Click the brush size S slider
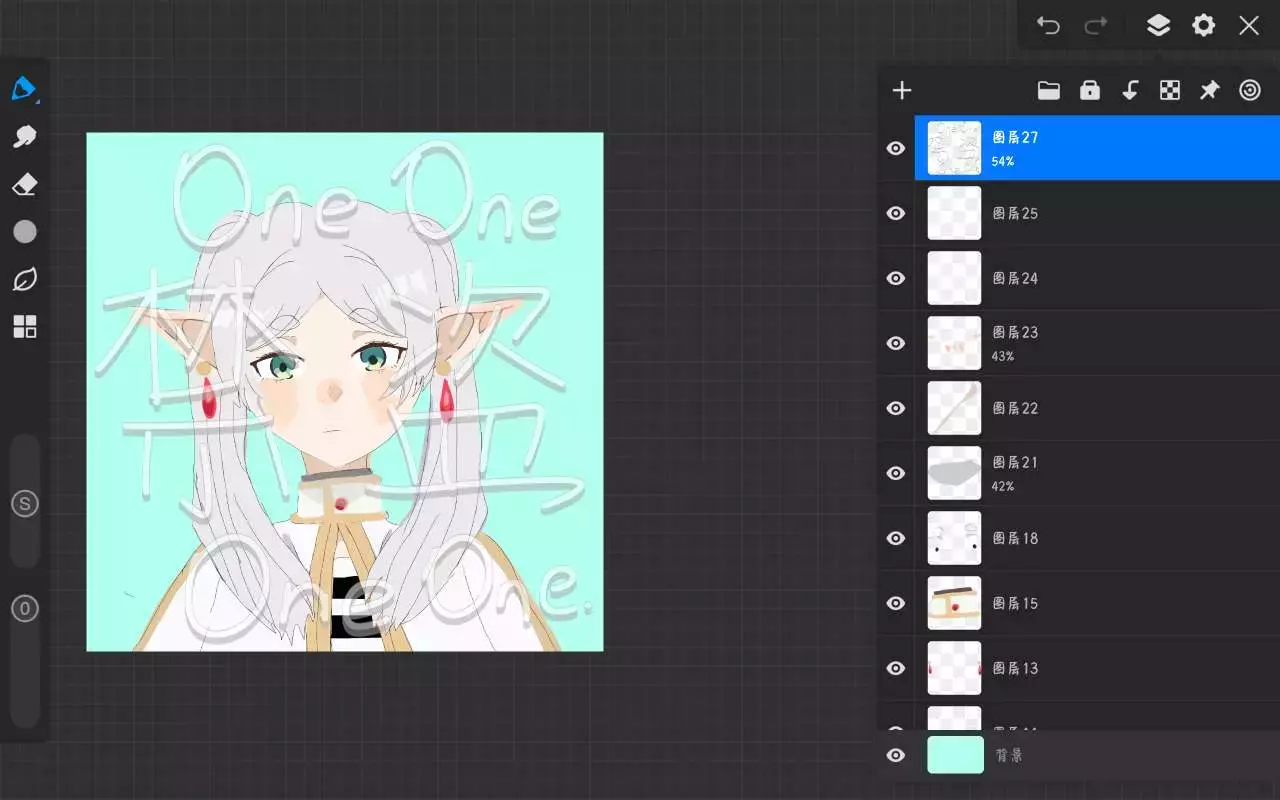The image size is (1280, 800). pos(24,504)
